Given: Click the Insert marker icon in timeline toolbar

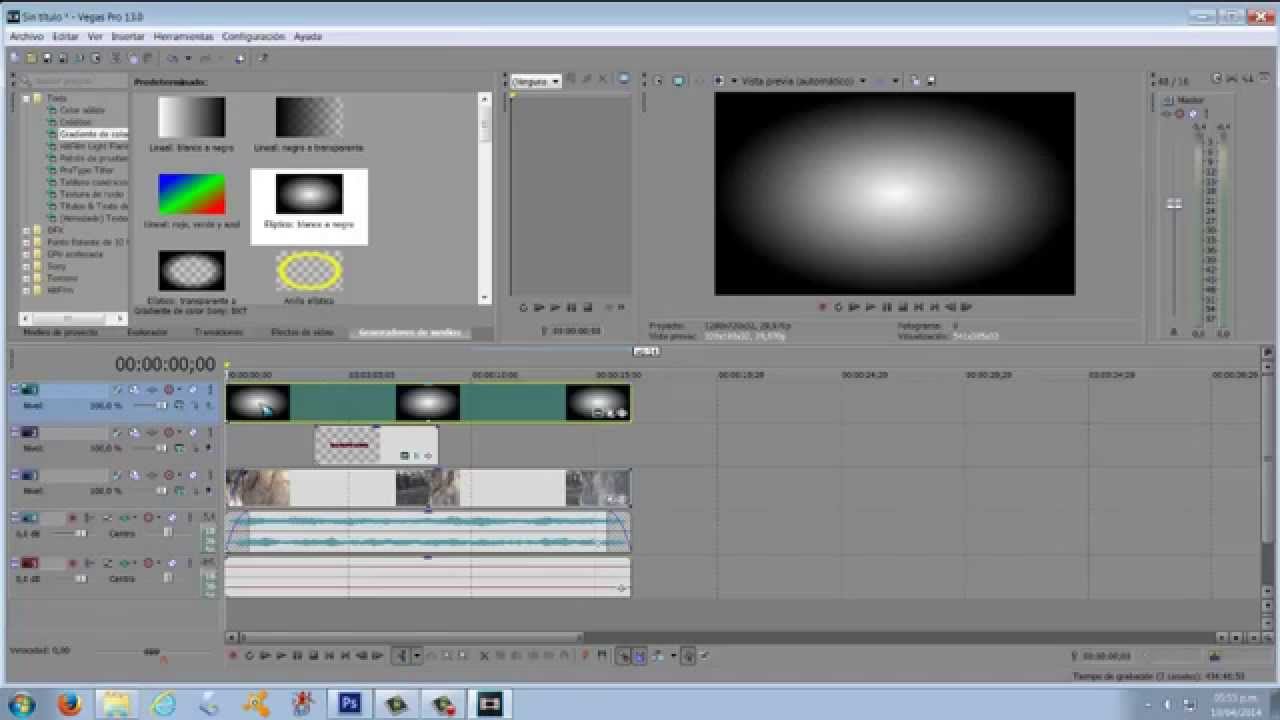Looking at the screenshot, I should 585,656.
